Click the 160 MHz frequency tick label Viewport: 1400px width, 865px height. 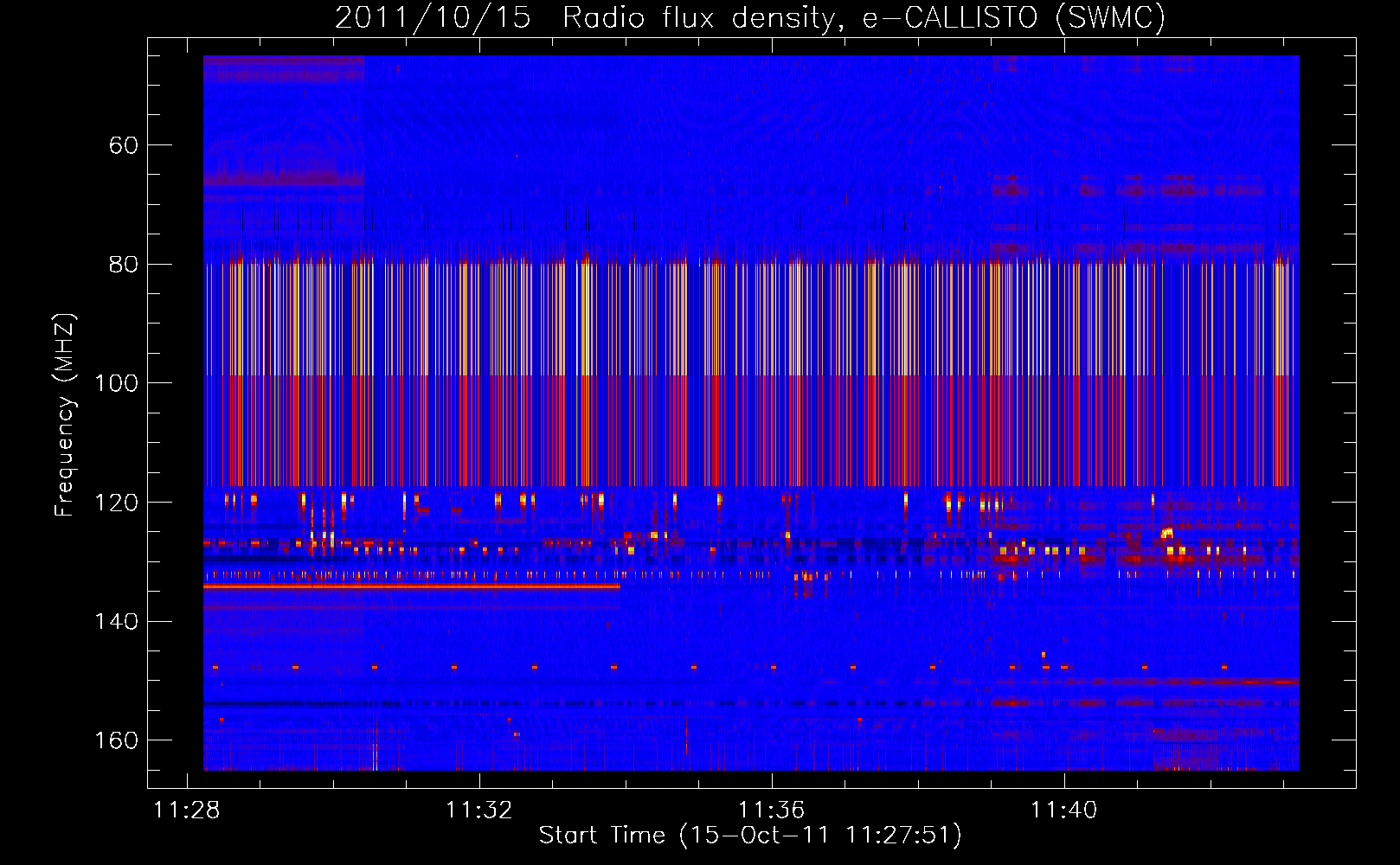(x=117, y=740)
